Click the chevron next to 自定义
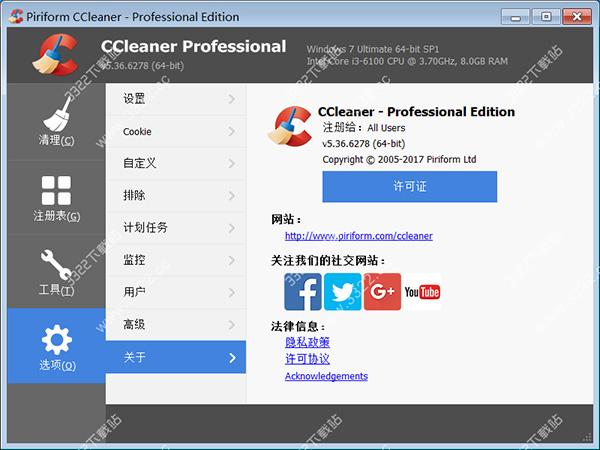The image size is (600, 450). pyautogui.click(x=232, y=164)
